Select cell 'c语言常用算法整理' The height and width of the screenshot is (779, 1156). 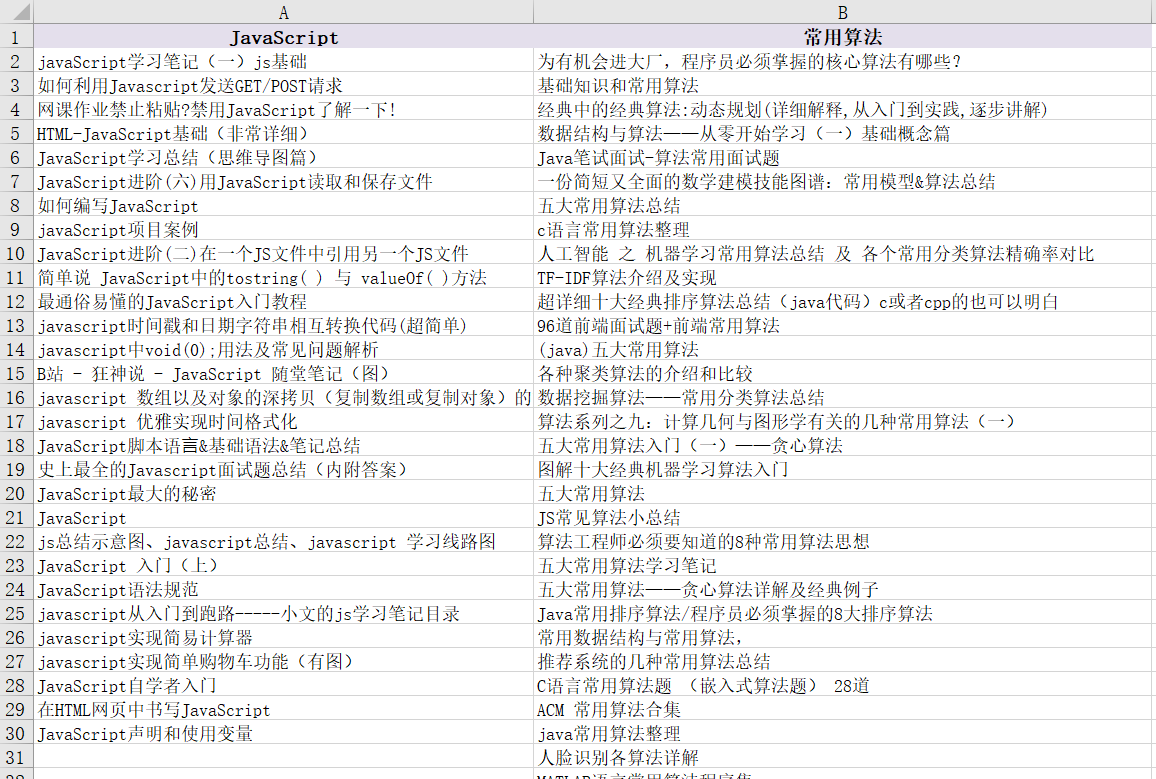(843, 229)
